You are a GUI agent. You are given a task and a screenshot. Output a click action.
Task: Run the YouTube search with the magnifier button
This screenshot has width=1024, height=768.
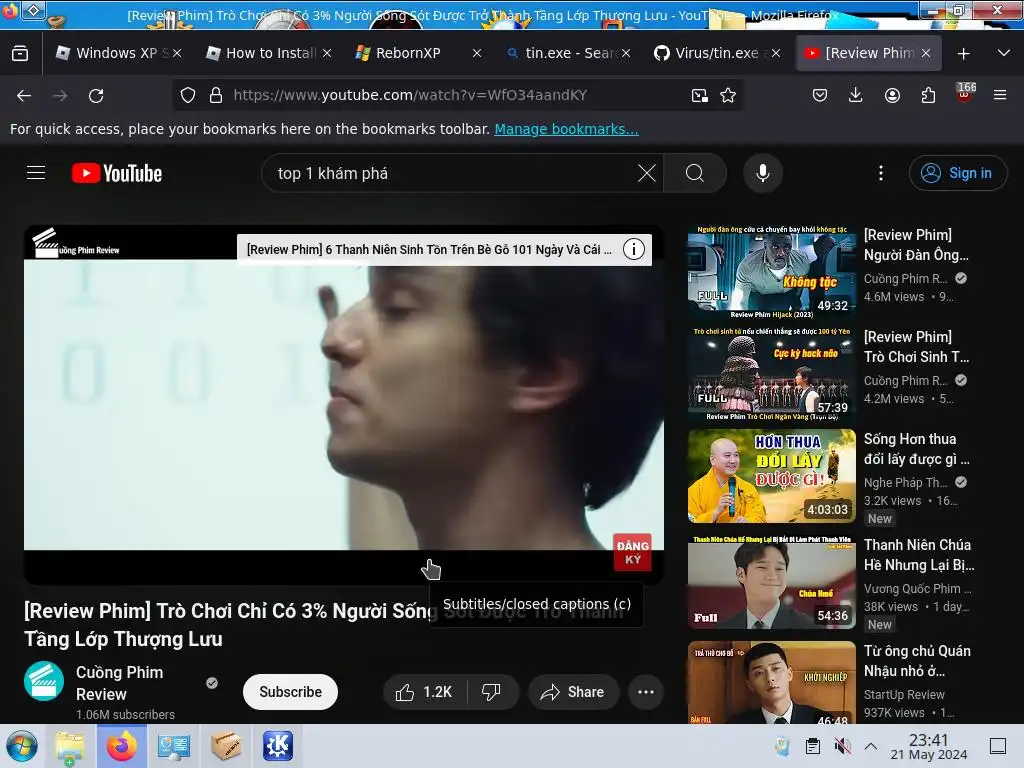click(x=695, y=173)
